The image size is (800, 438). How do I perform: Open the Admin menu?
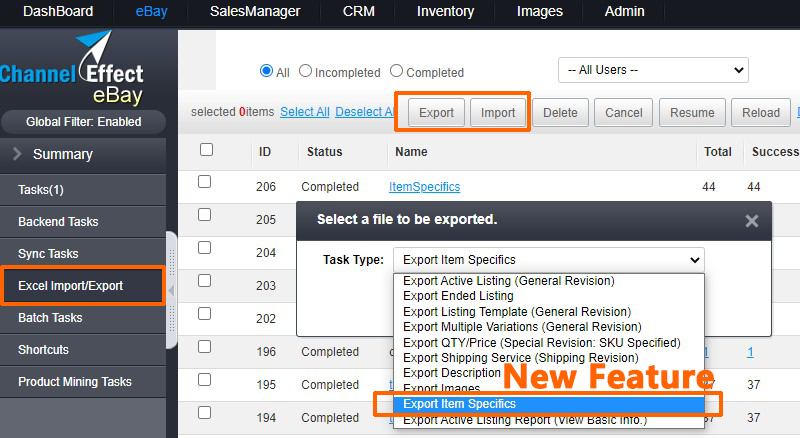coord(624,11)
